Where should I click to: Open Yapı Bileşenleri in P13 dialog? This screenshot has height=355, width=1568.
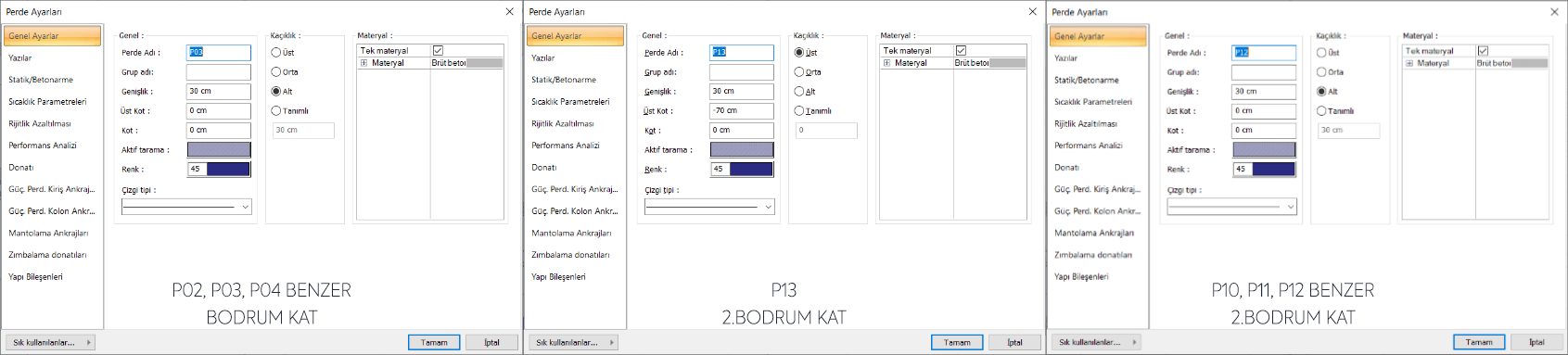coord(576,277)
